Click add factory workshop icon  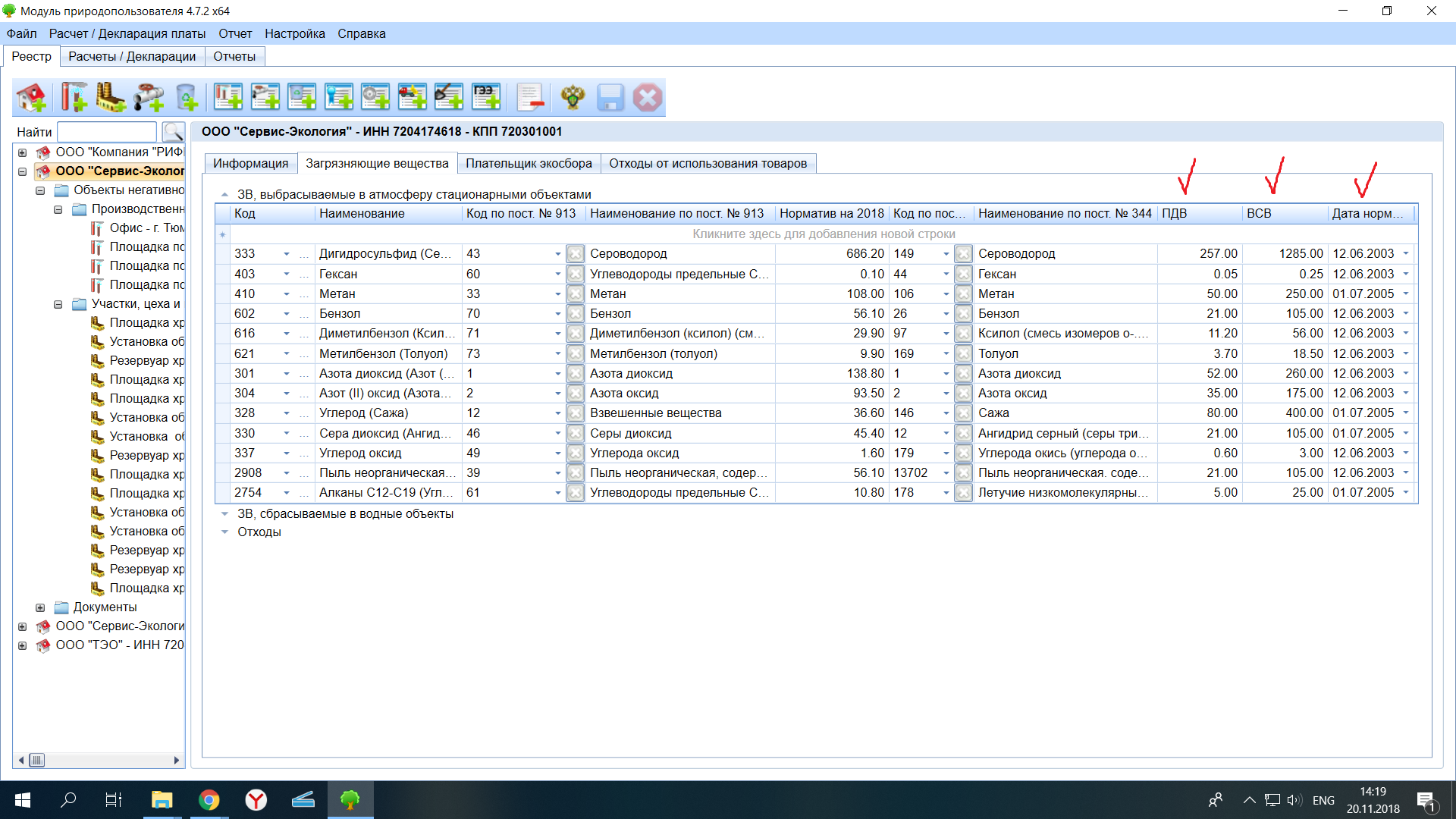coord(111,97)
